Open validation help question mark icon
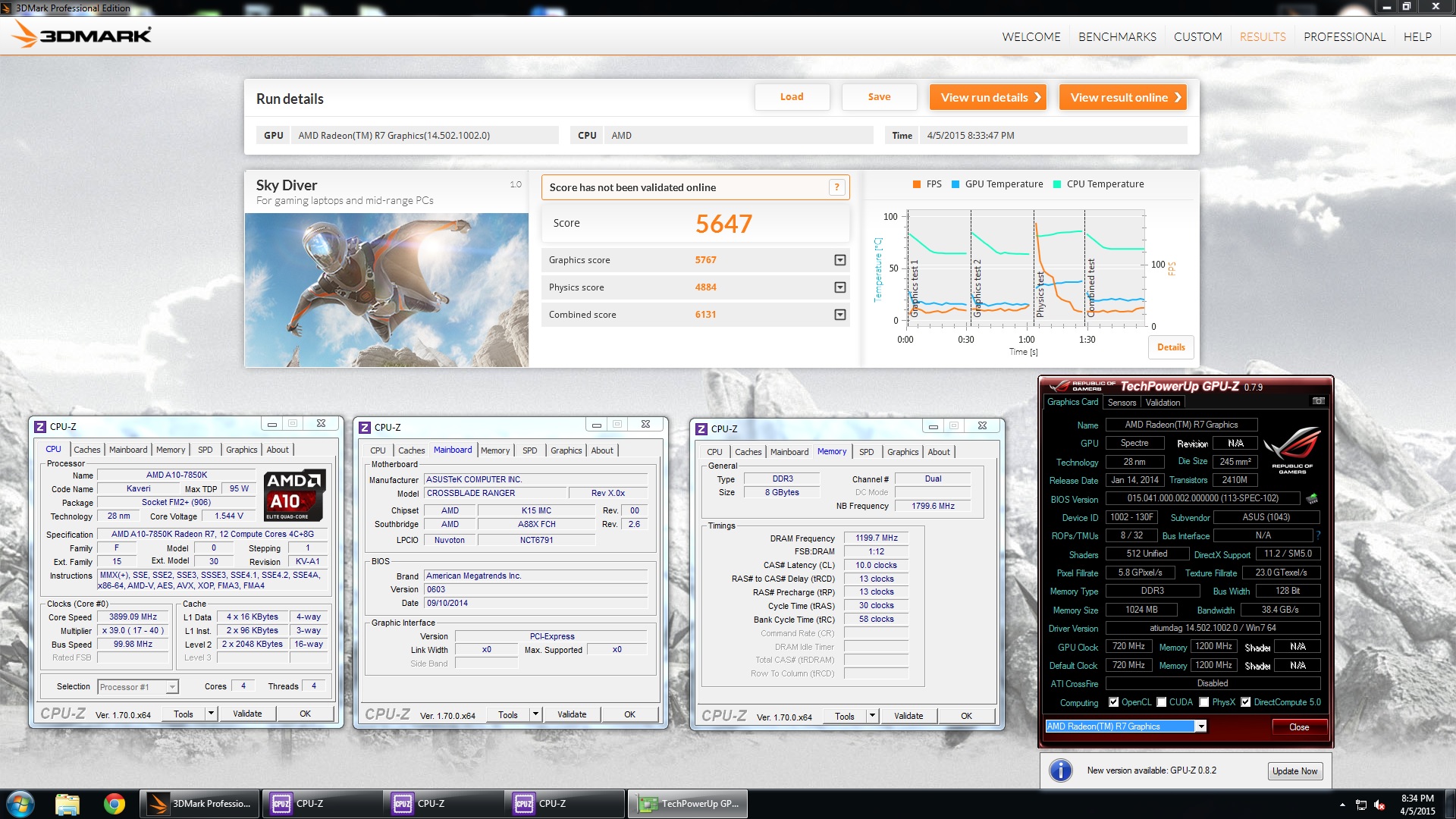The height and width of the screenshot is (819, 1456). point(836,187)
